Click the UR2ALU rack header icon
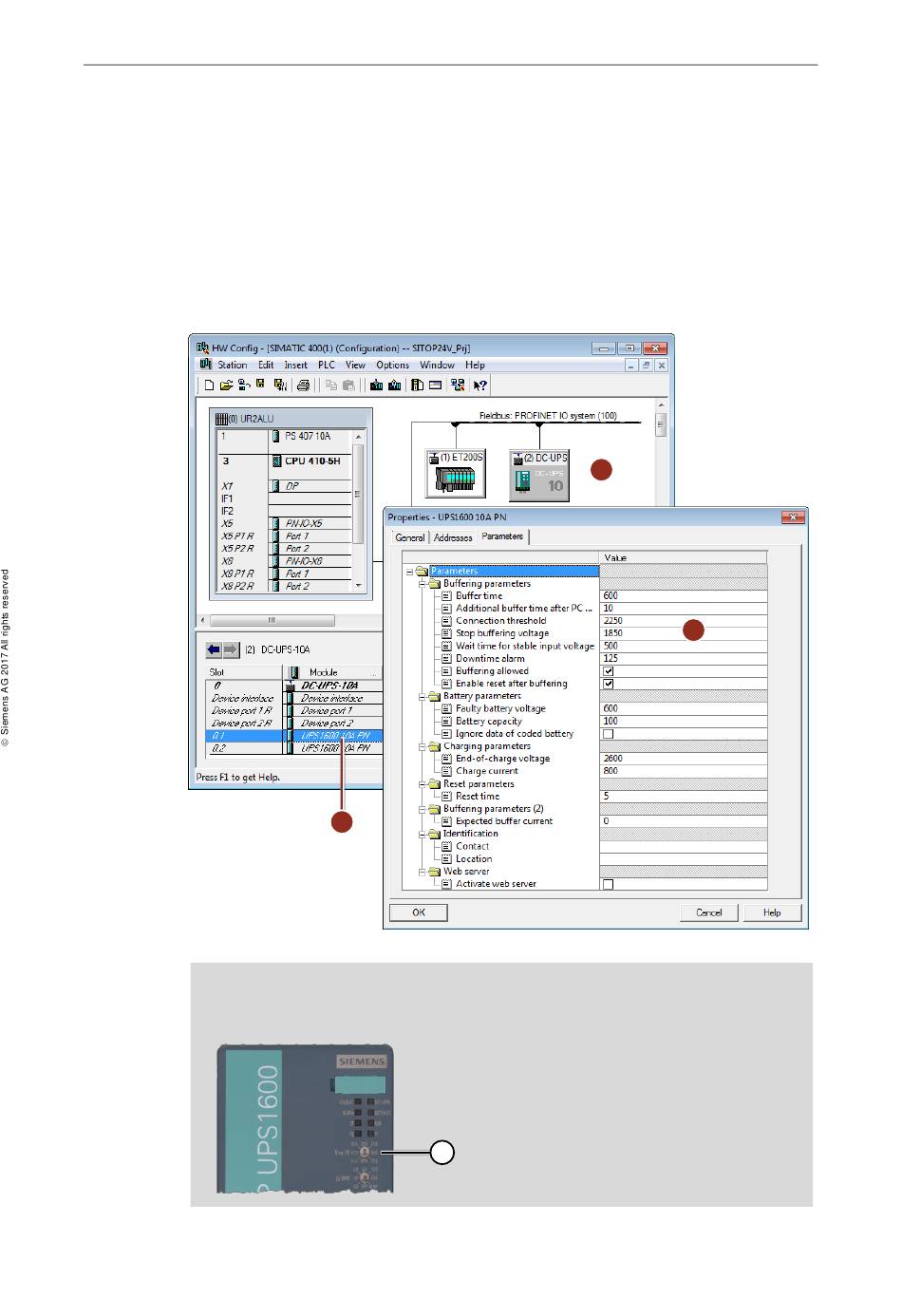 pyautogui.click(x=223, y=419)
